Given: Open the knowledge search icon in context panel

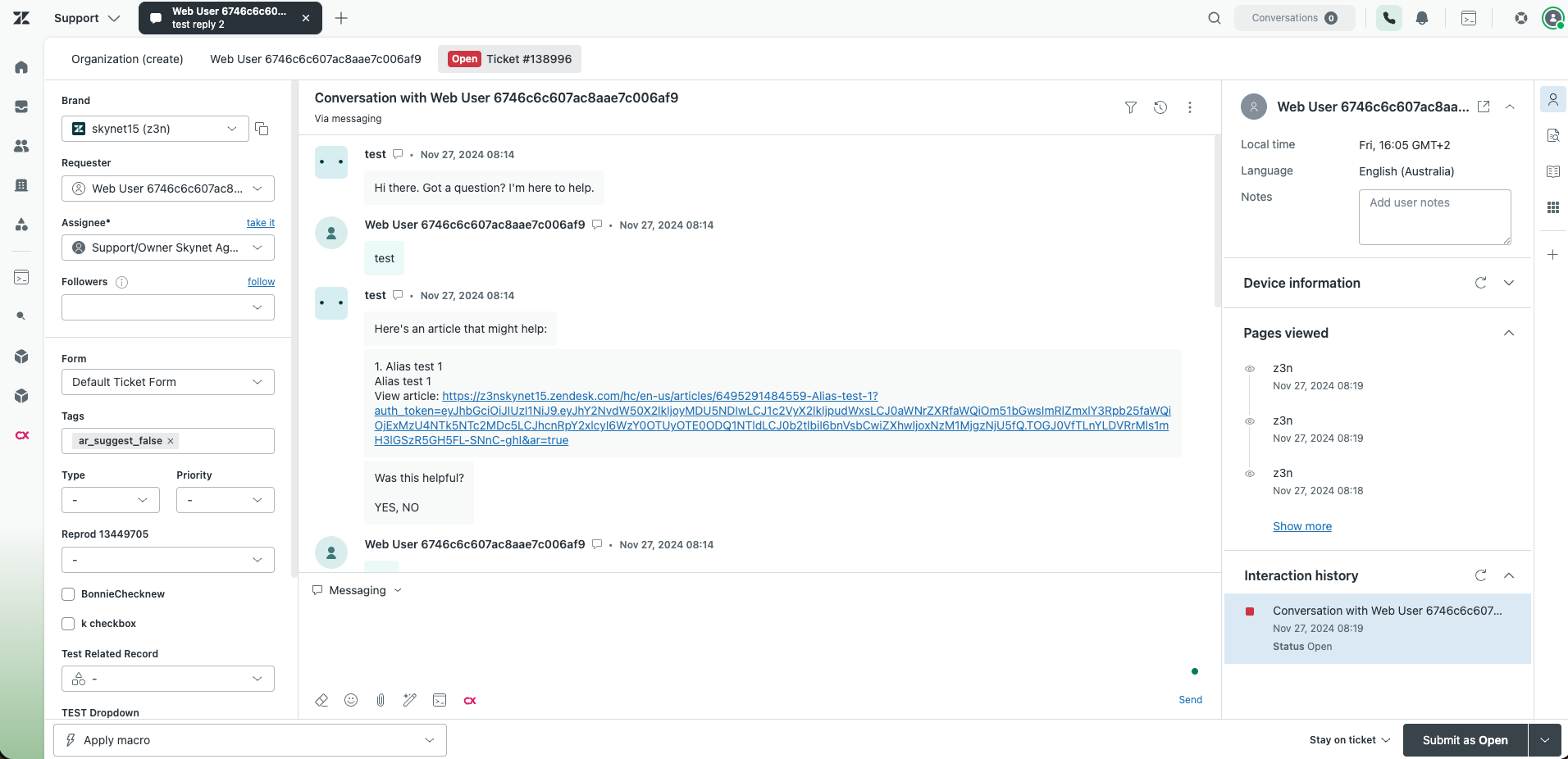Looking at the screenshot, I should pyautogui.click(x=1552, y=135).
